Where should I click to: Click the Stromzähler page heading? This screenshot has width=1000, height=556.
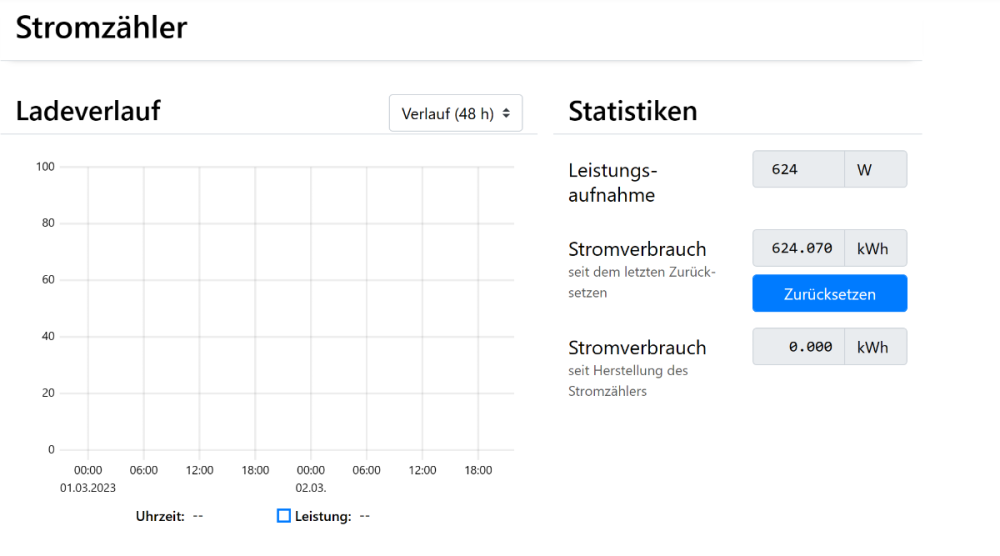pos(101,28)
